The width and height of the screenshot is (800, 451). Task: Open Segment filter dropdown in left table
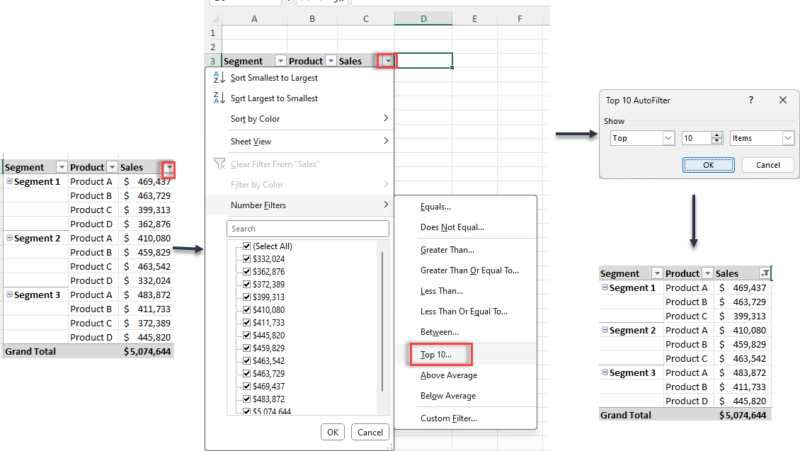click(x=62, y=167)
